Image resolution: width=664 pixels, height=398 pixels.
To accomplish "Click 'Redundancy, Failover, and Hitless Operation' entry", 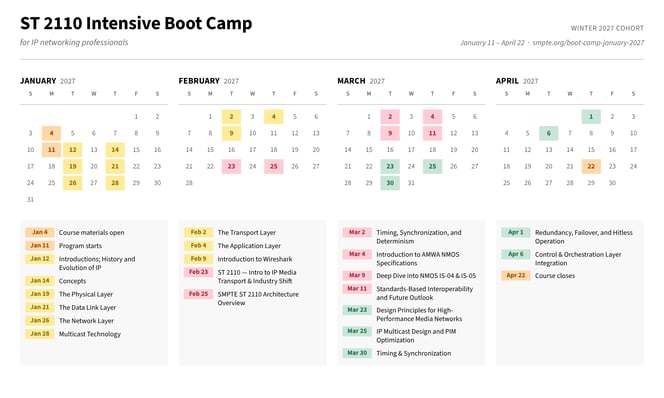I will 584,237.
